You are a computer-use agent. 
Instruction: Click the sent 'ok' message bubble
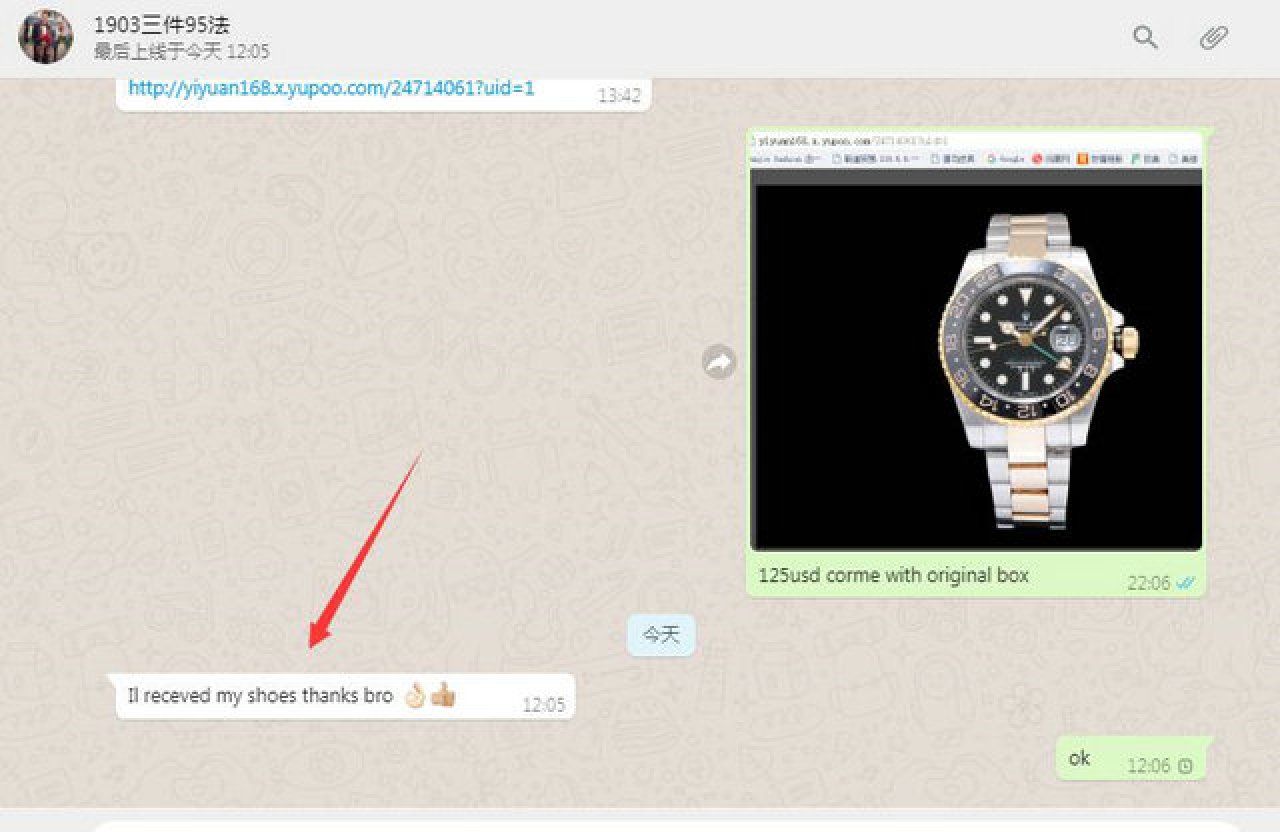pos(1080,759)
